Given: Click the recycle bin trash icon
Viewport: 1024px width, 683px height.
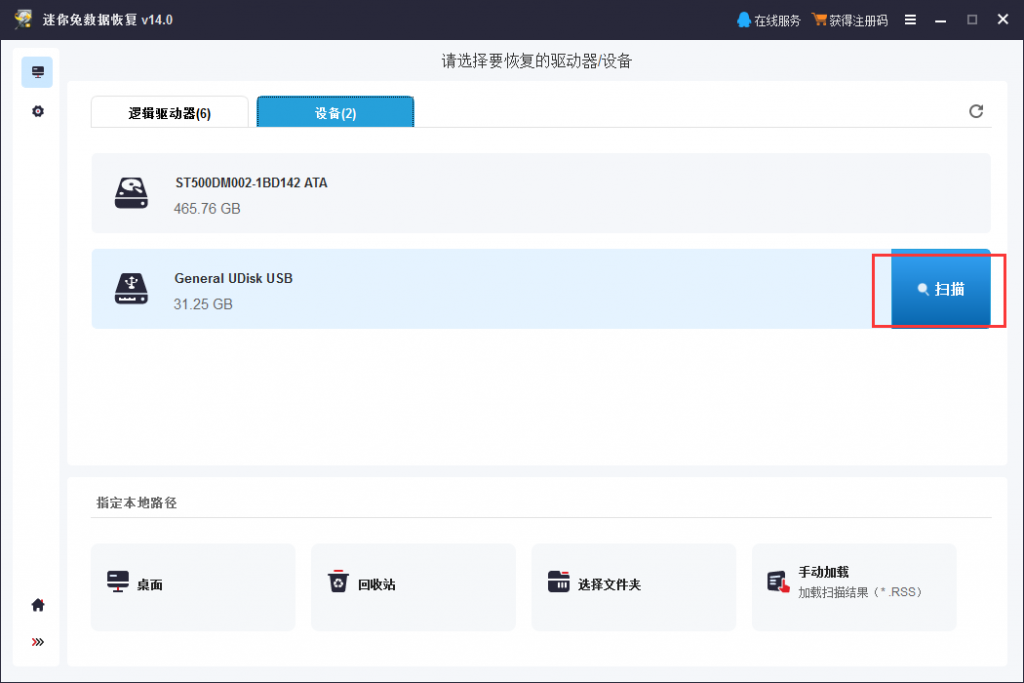Looking at the screenshot, I should pyautogui.click(x=338, y=581).
